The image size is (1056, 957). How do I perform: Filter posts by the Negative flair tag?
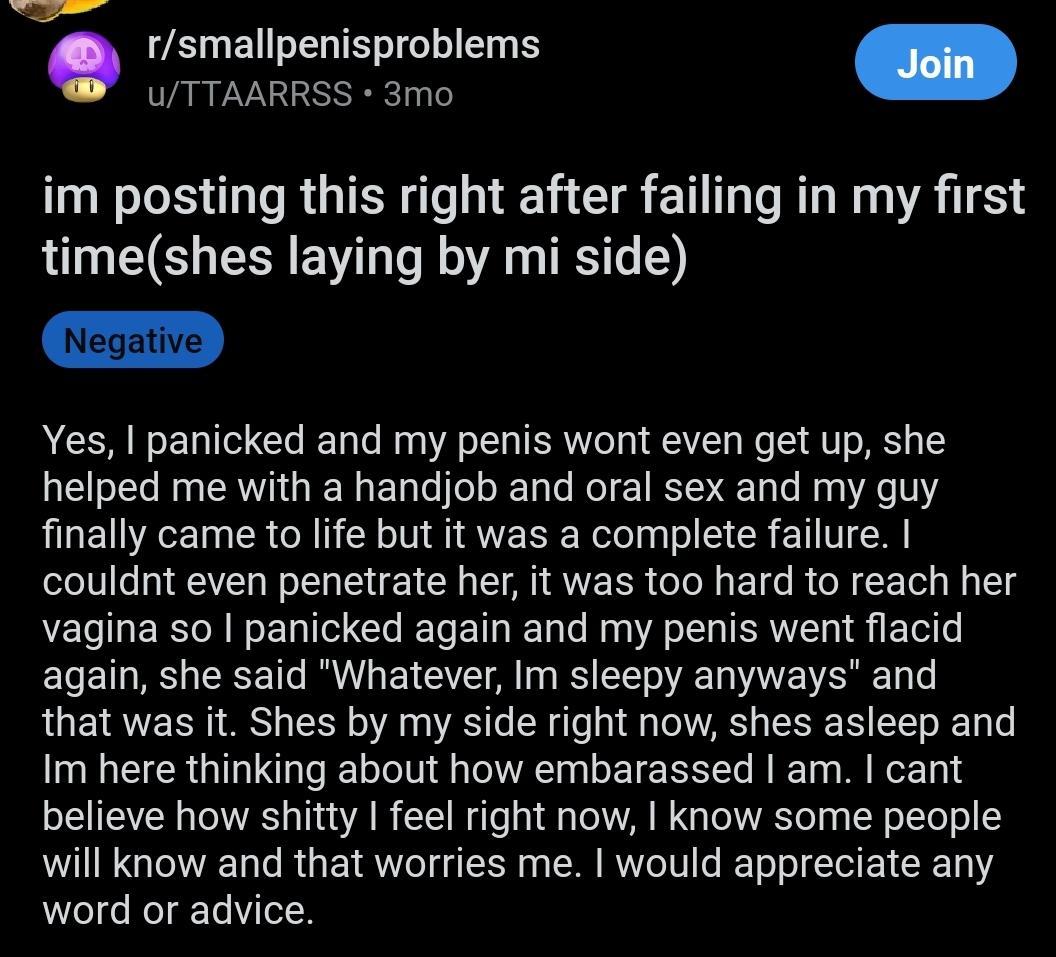pos(132,341)
